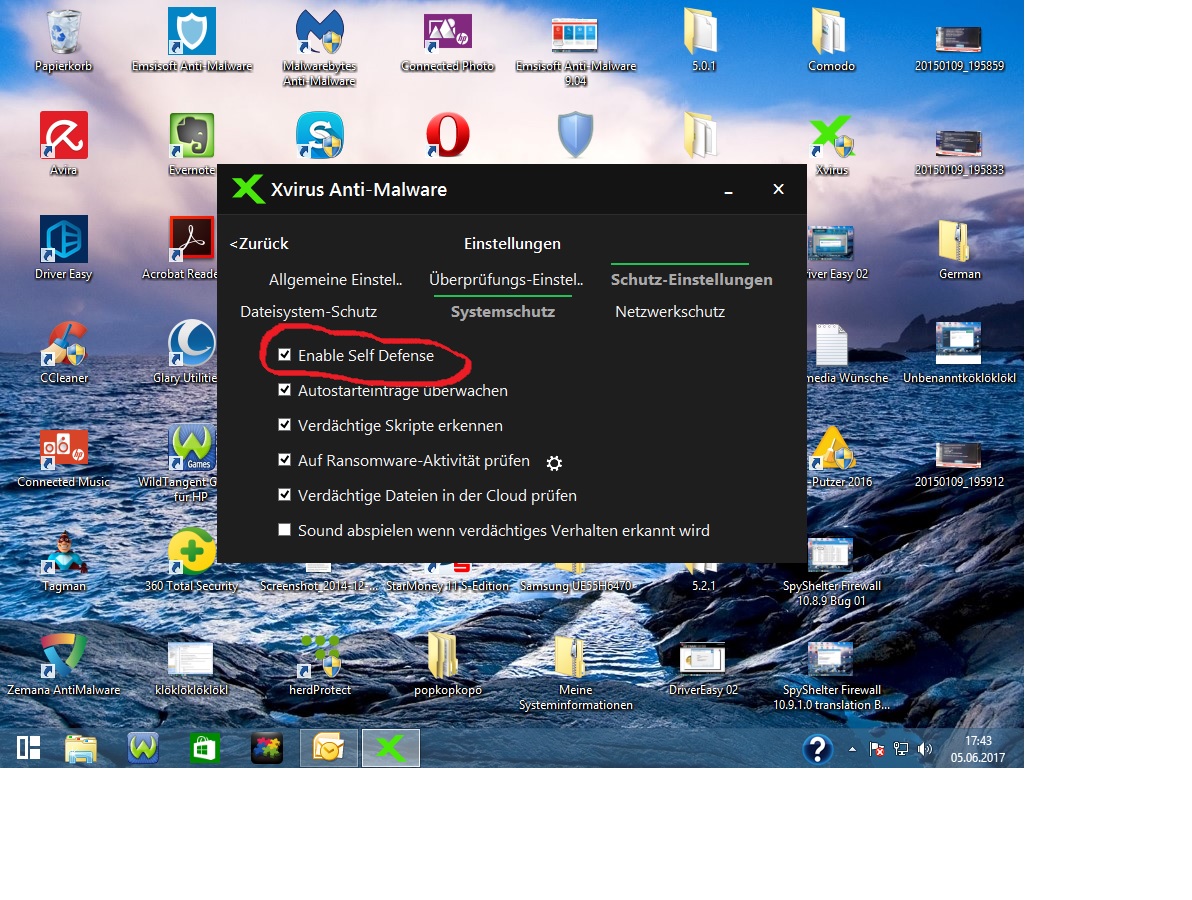Screen dimensions: 1192x900
Task: Select the Systemschutz sub-tab
Action: tap(502, 312)
